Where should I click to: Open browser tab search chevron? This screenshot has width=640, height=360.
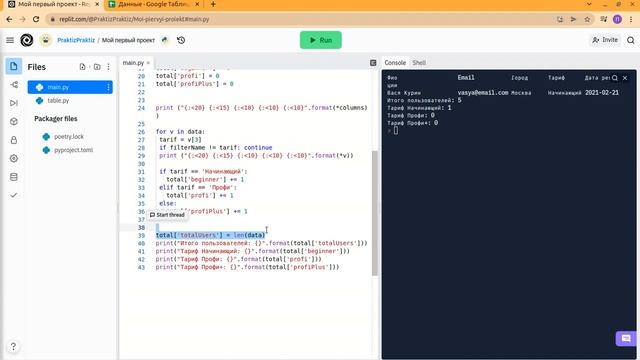(589, 4)
